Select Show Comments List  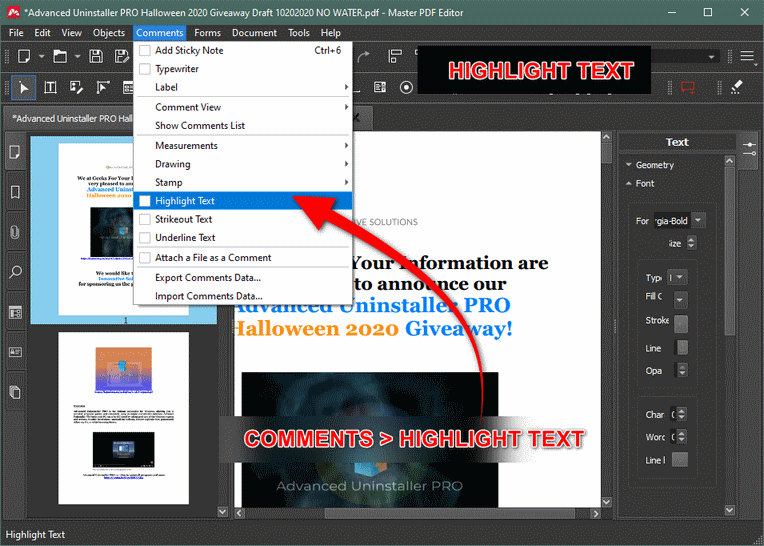pyautogui.click(x=243, y=126)
